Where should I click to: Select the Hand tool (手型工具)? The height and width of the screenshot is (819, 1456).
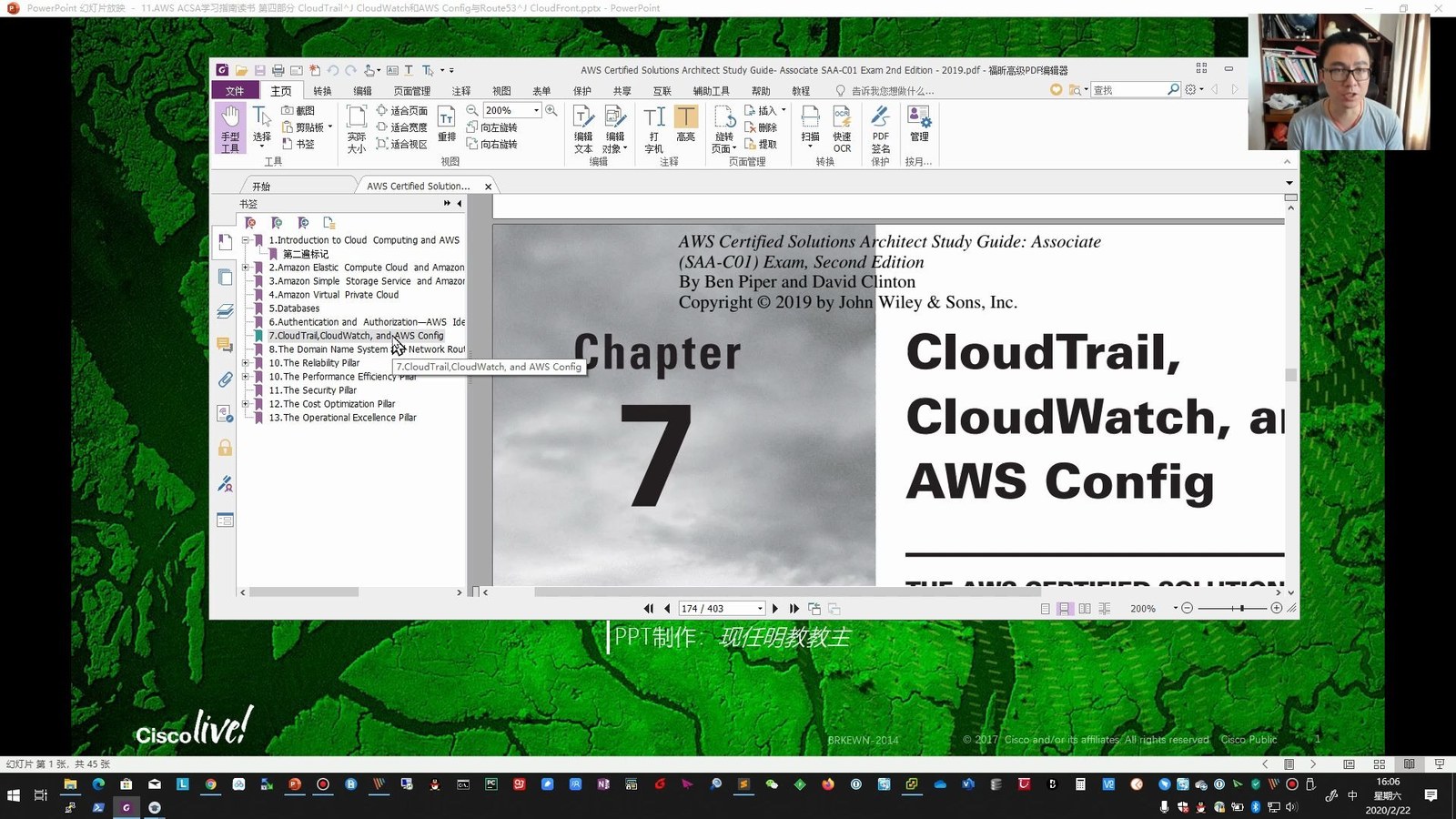pyautogui.click(x=230, y=128)
